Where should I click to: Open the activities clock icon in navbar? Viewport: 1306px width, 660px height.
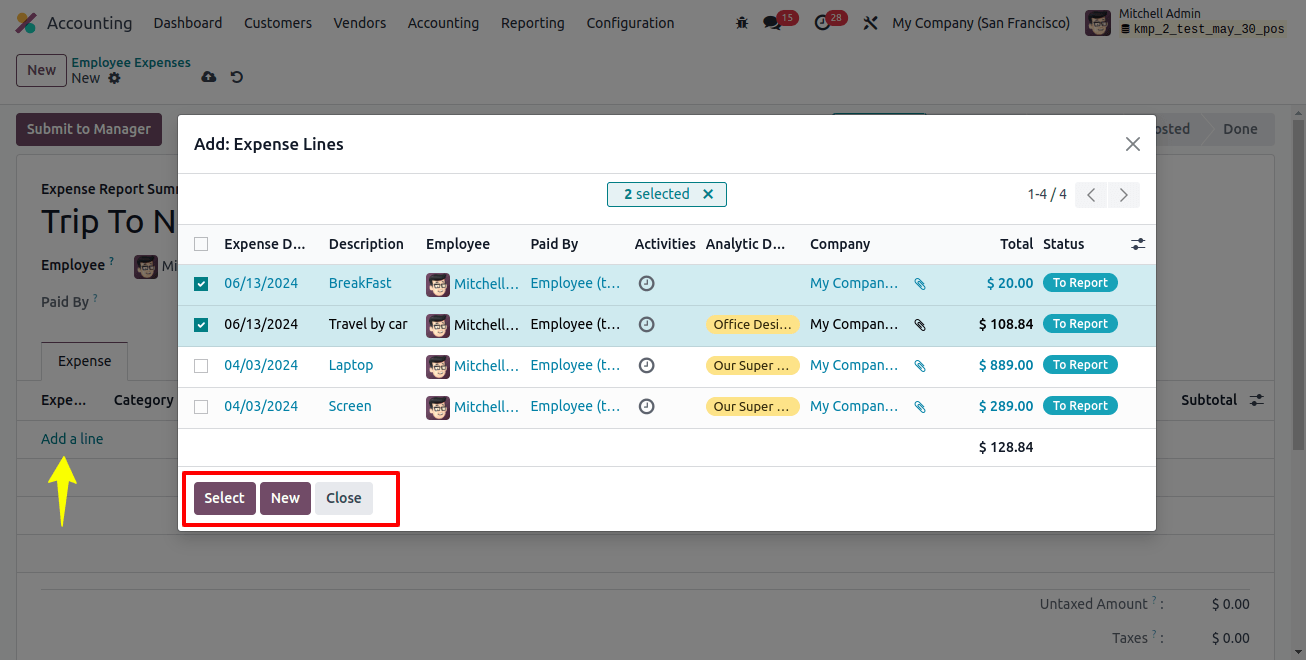tap(822, 22)
